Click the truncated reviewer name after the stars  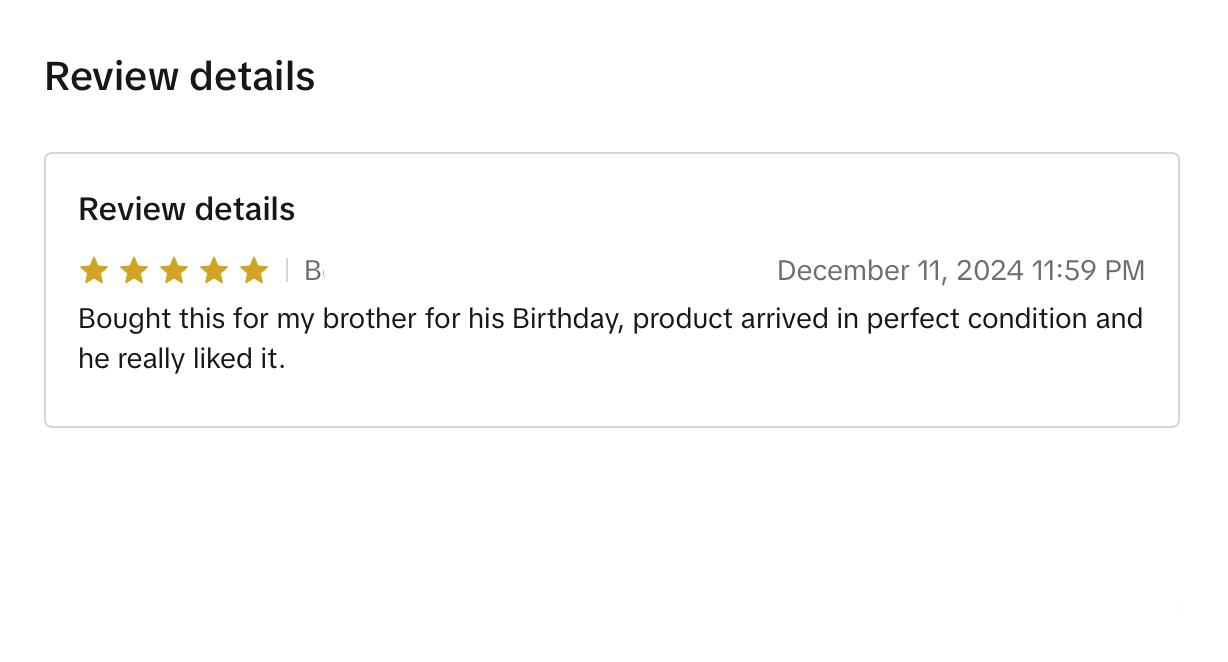point(314,270)
